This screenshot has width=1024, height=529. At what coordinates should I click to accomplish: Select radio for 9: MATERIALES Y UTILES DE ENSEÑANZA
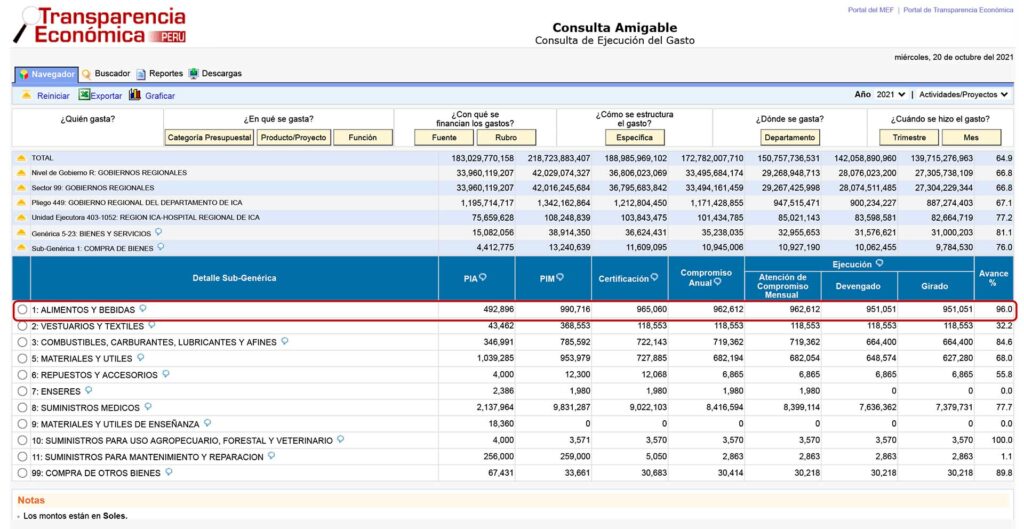(x=23, y=424)
